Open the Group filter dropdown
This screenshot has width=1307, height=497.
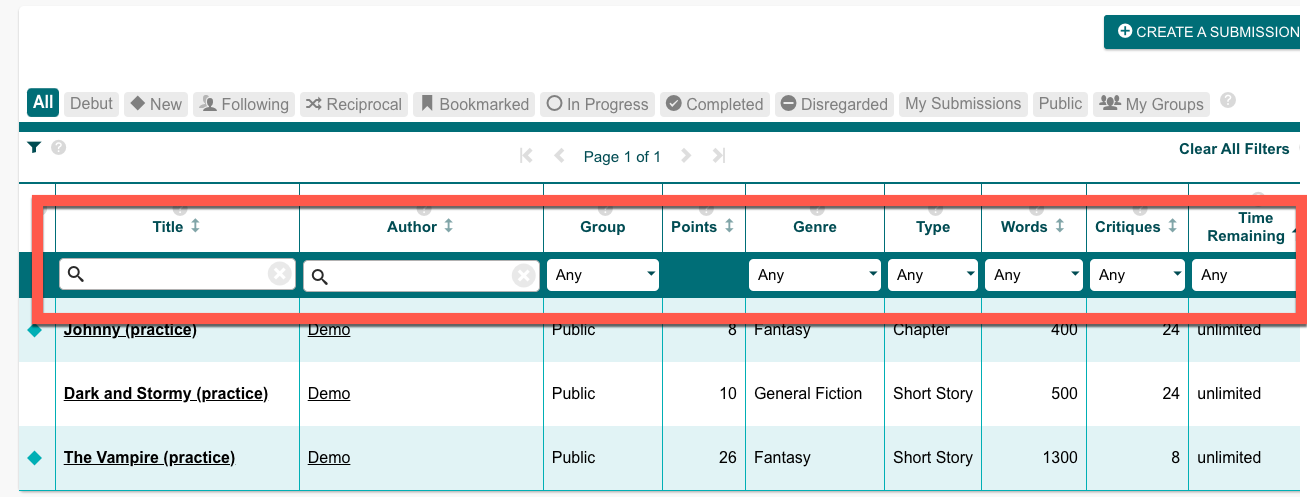pyautogui.click(x=603, y=275)
